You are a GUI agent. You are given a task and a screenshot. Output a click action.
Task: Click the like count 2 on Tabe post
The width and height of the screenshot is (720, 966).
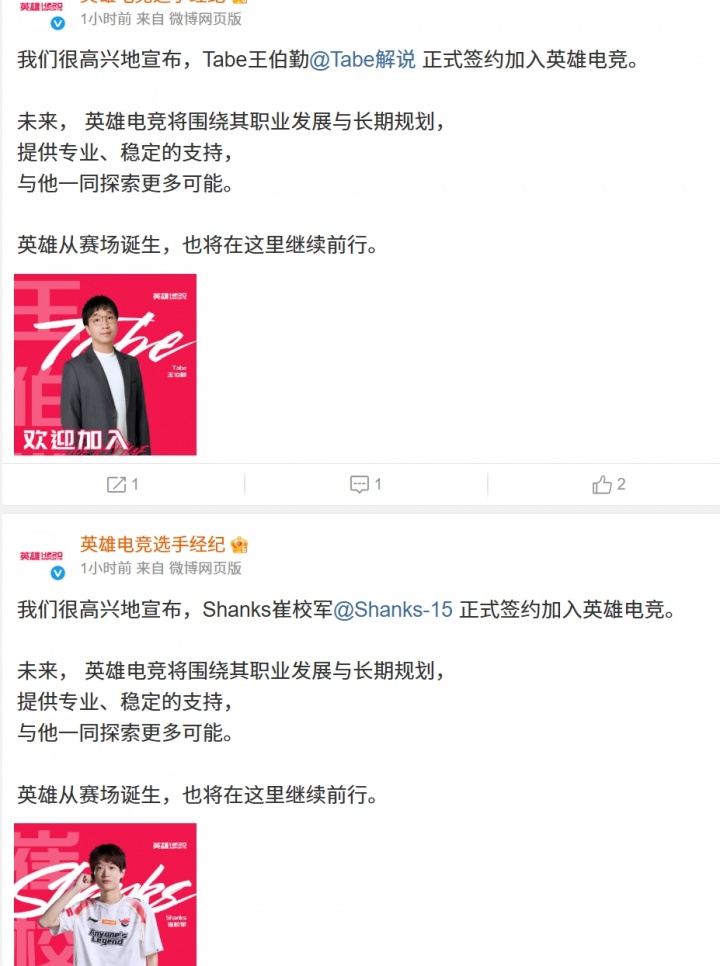pos(621,484)
